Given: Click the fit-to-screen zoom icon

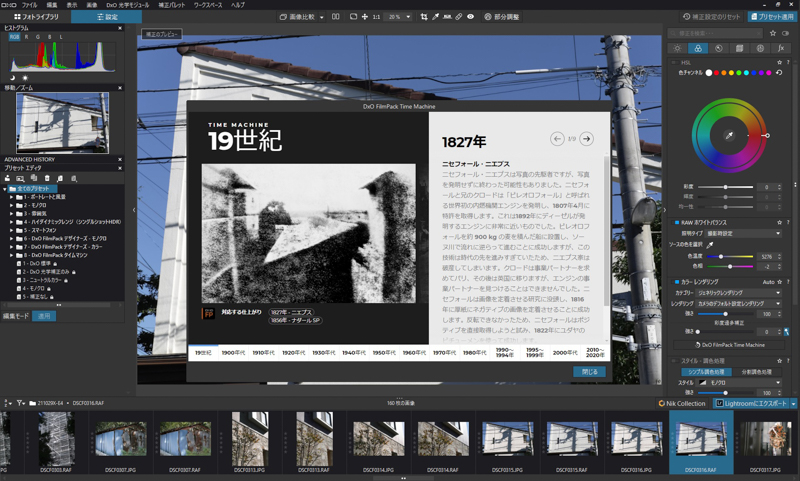Looking at the screenshot, I should tap(353, 17).
